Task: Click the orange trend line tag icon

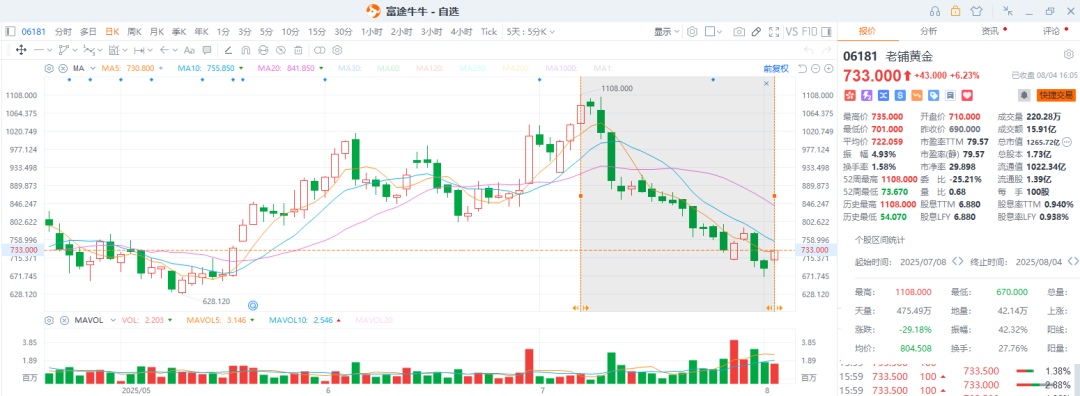Action: 917,94
